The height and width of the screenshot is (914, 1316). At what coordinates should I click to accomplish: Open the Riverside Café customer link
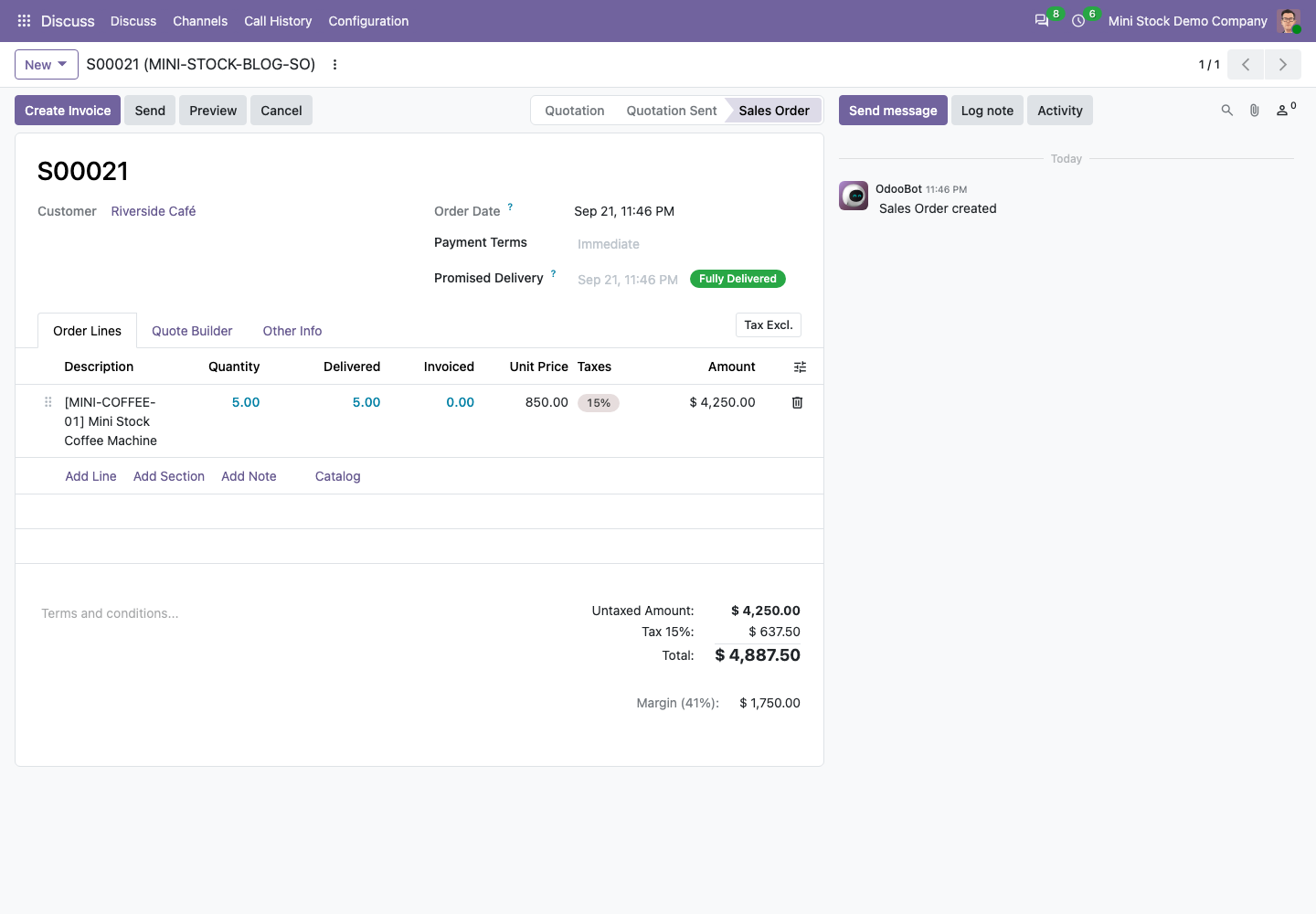pyautogui.click(x=154, y=211)
